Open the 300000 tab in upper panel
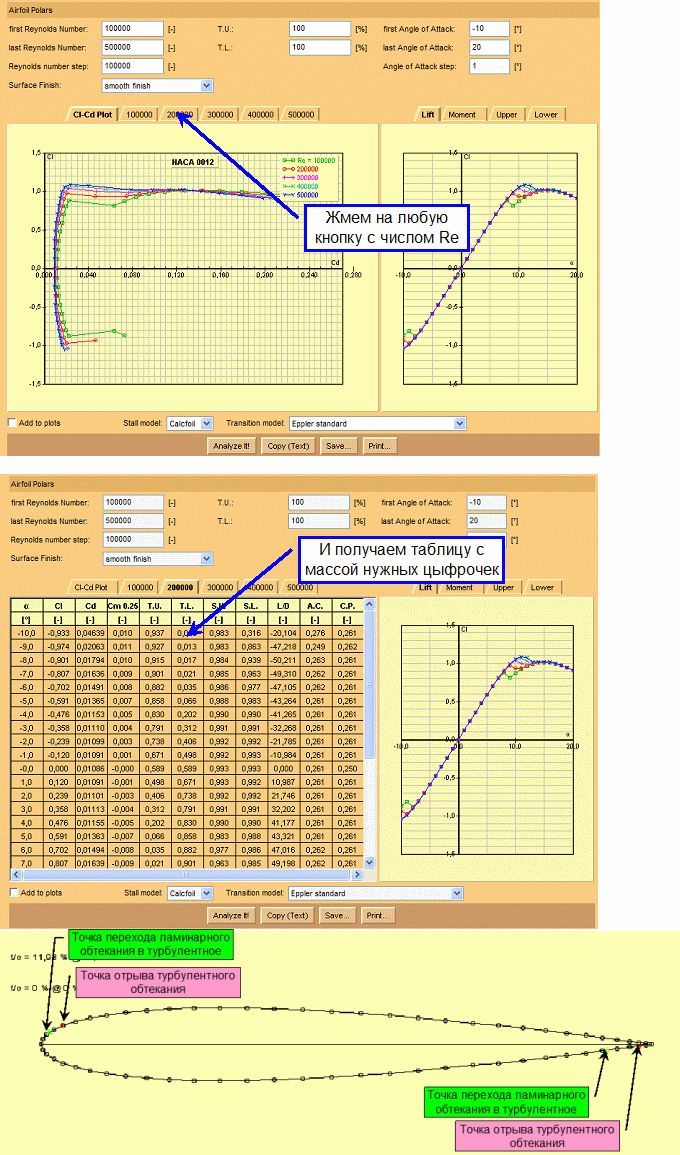This screenshot has width=680, height=1155. click(x=220, y=115)
